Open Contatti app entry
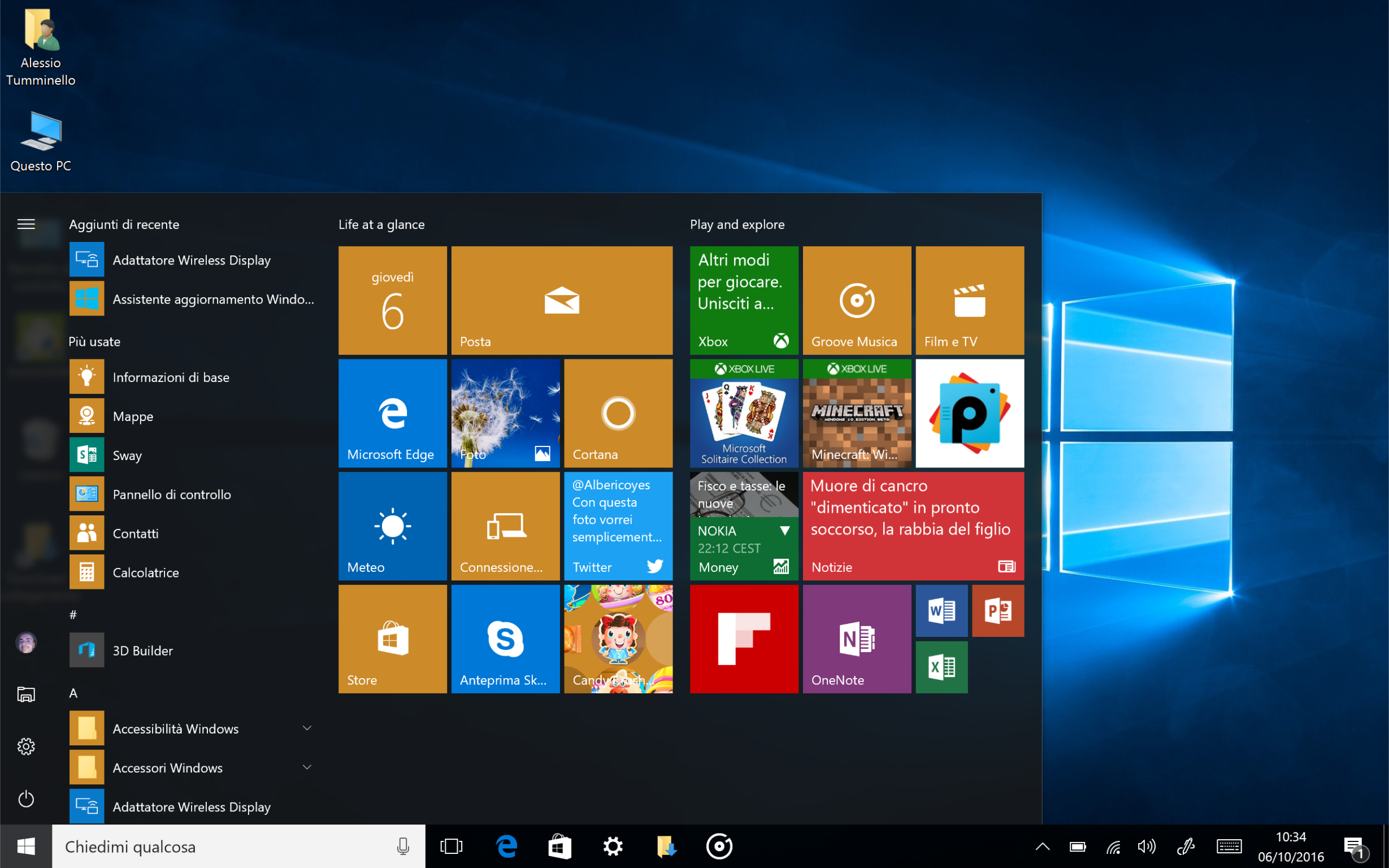 (x=192, y=533)
